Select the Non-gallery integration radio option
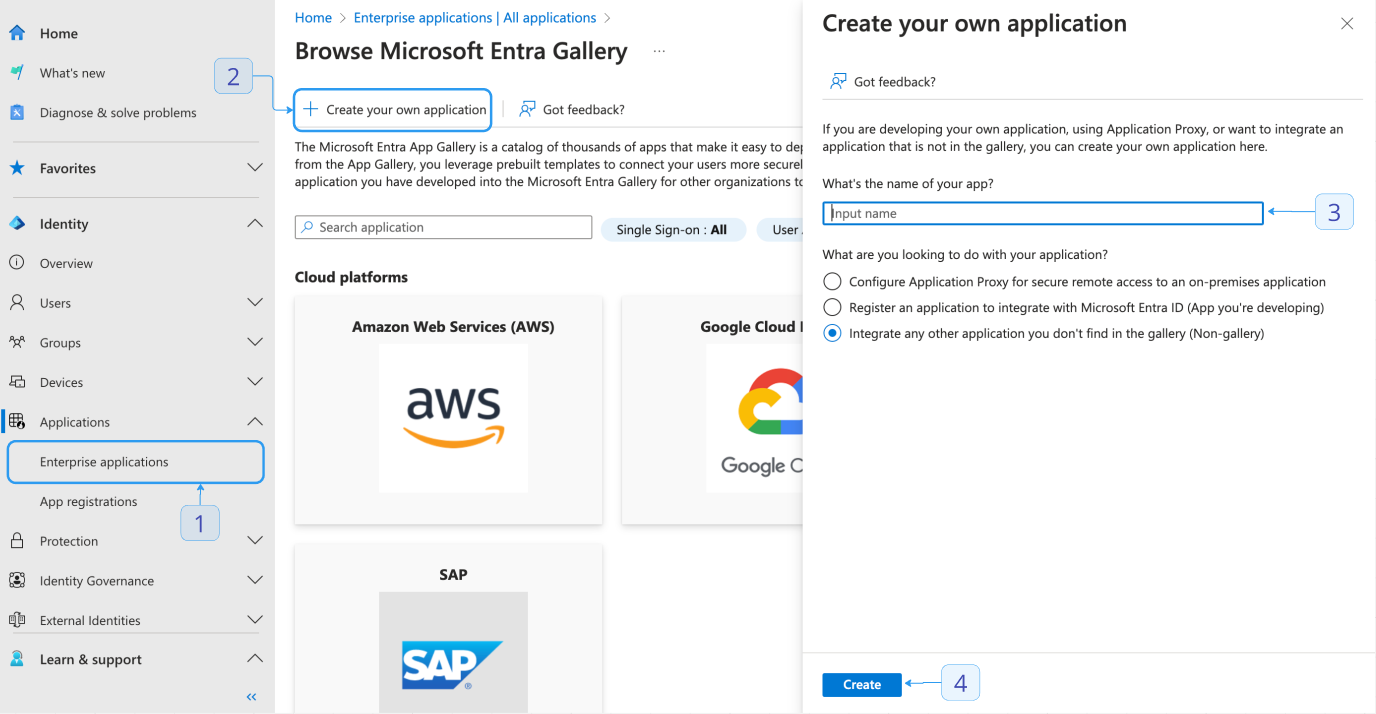Screen dimensions: 1376x714 (x=832, y=333)
